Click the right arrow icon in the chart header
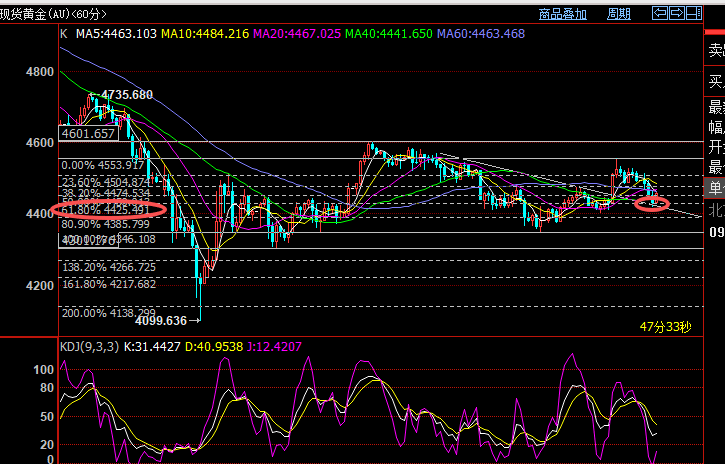 [676, 13]
